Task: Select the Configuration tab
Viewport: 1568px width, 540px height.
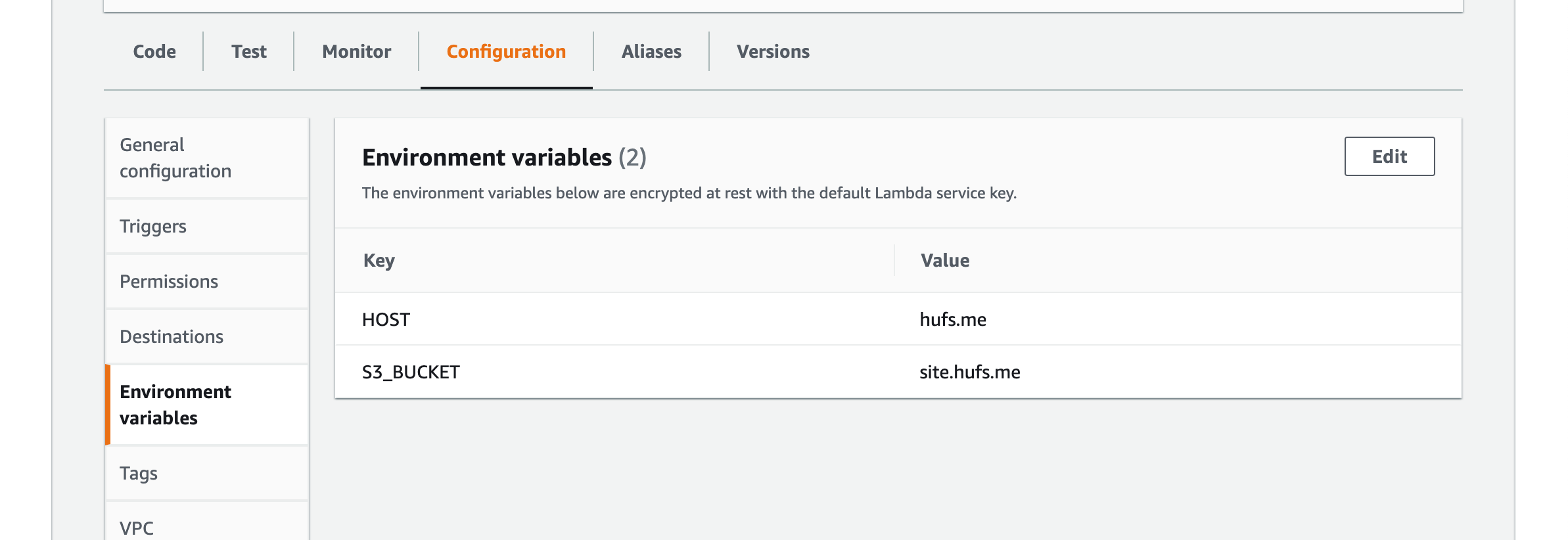Action: 506,51
